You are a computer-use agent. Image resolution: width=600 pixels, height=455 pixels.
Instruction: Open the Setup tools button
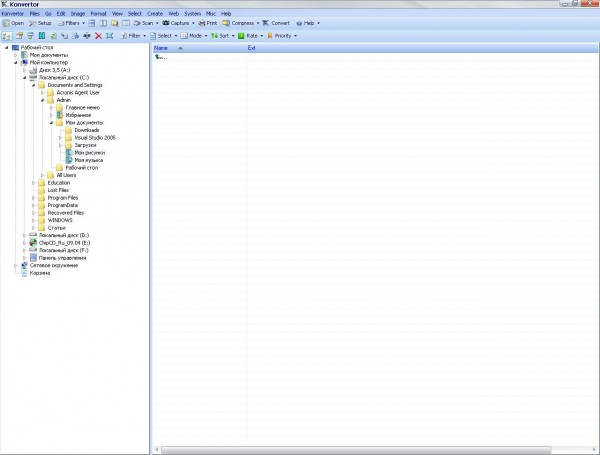[x=40, y=23]
